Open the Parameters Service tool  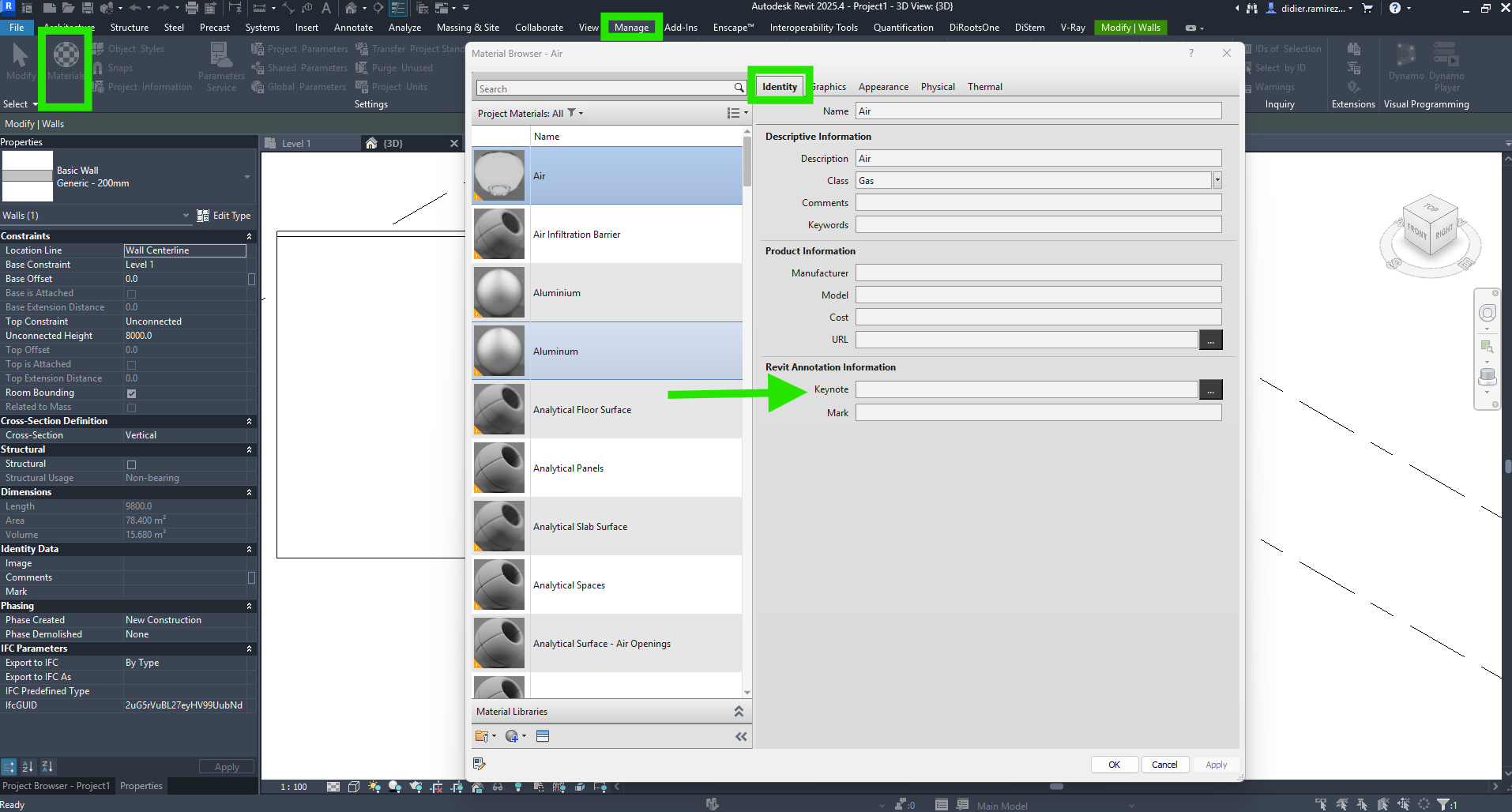coord(220,66)
